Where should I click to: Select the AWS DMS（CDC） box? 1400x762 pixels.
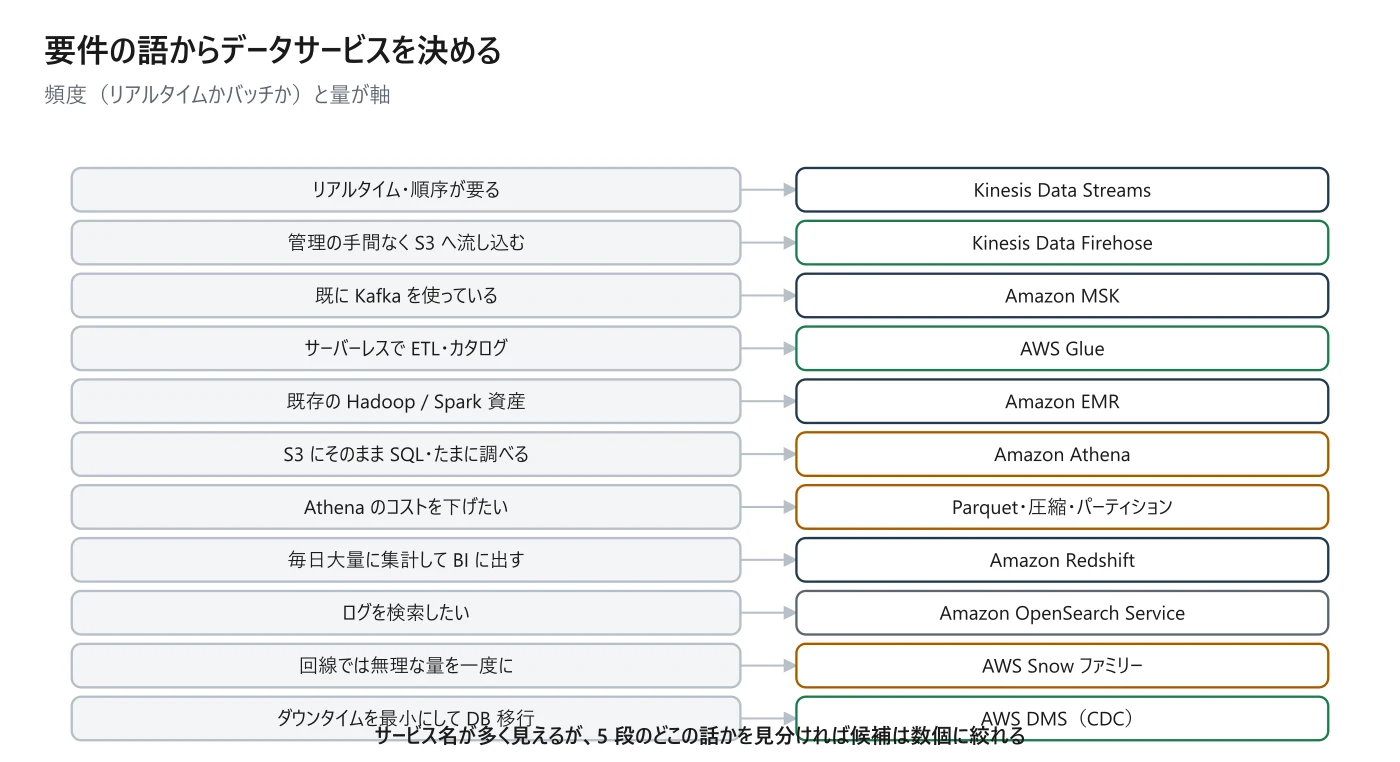point(1062,718)
